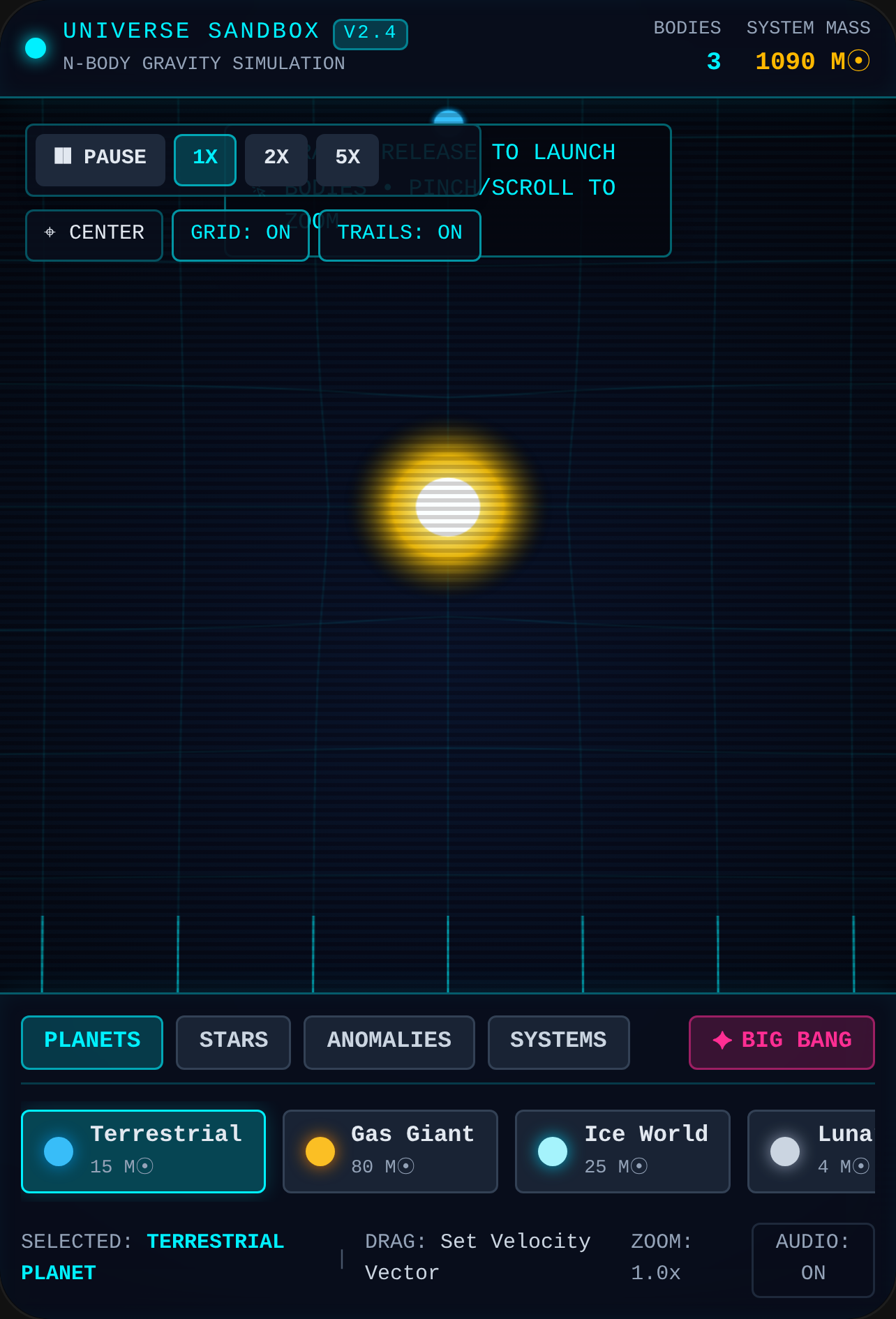
Task: Select the Ice World card
Action: [622, 1151]
